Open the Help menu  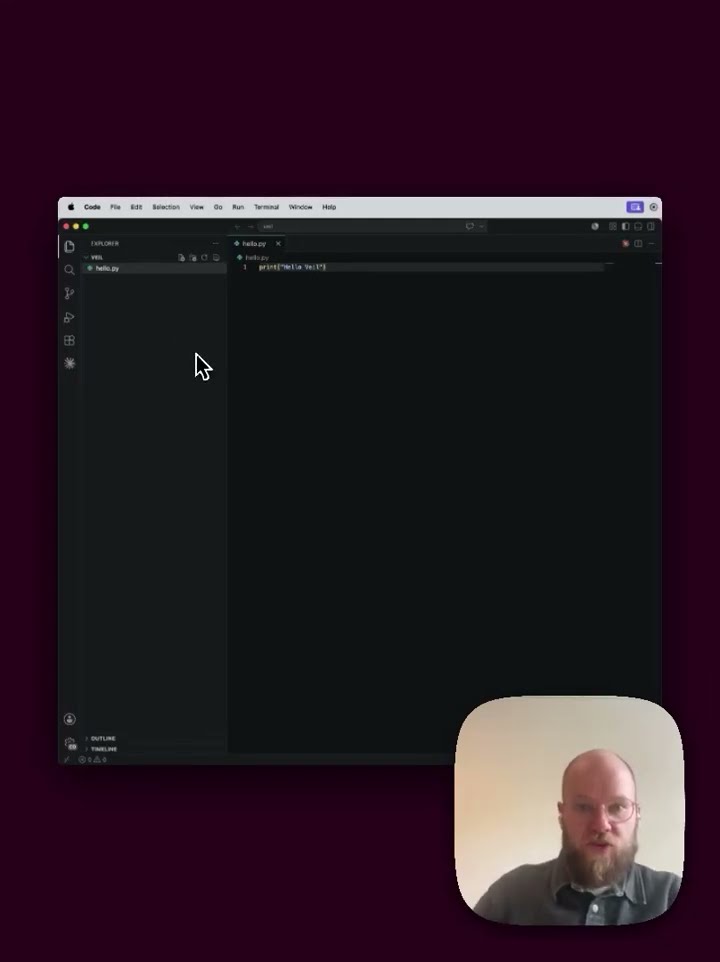pyautogui.click(x=329, y=207)
